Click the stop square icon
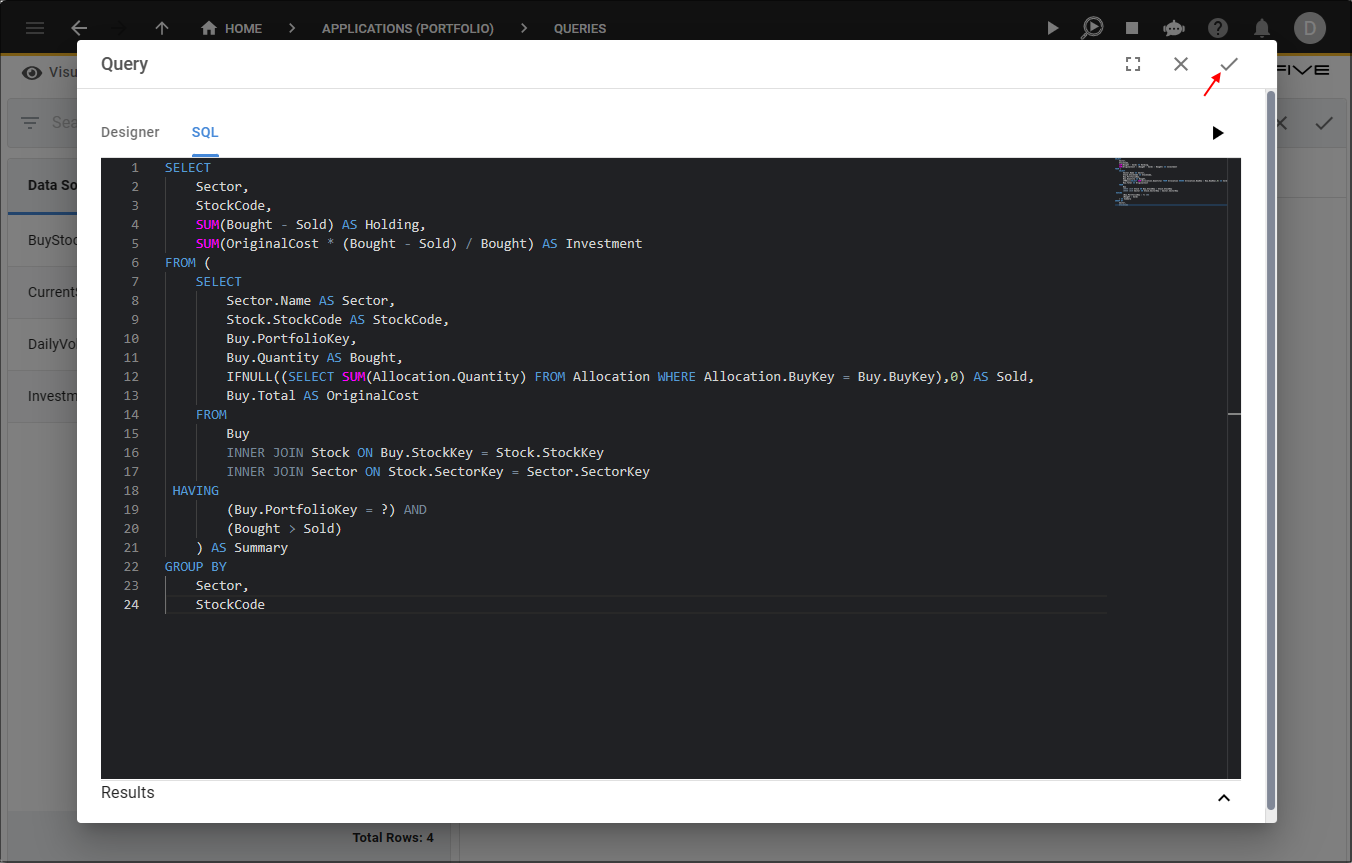This screenshot has height=863, width=1352. pyautogui.click(x=1132, y=28)
